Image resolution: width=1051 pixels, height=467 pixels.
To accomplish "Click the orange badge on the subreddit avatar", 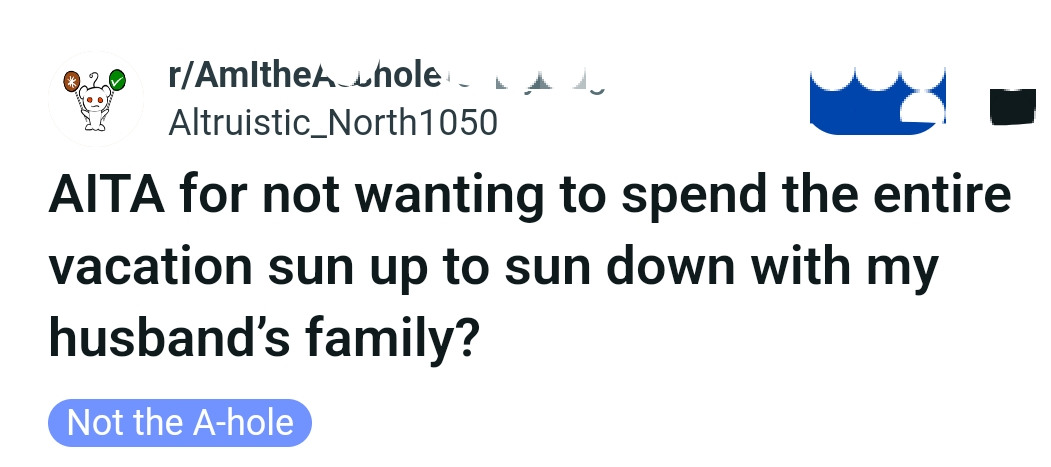I will pyautogui.click(x=71, y=79).
